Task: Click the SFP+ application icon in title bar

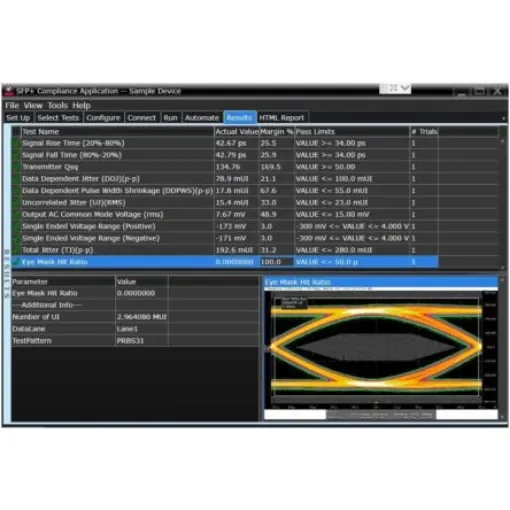Action: click(x=8, y=91)
